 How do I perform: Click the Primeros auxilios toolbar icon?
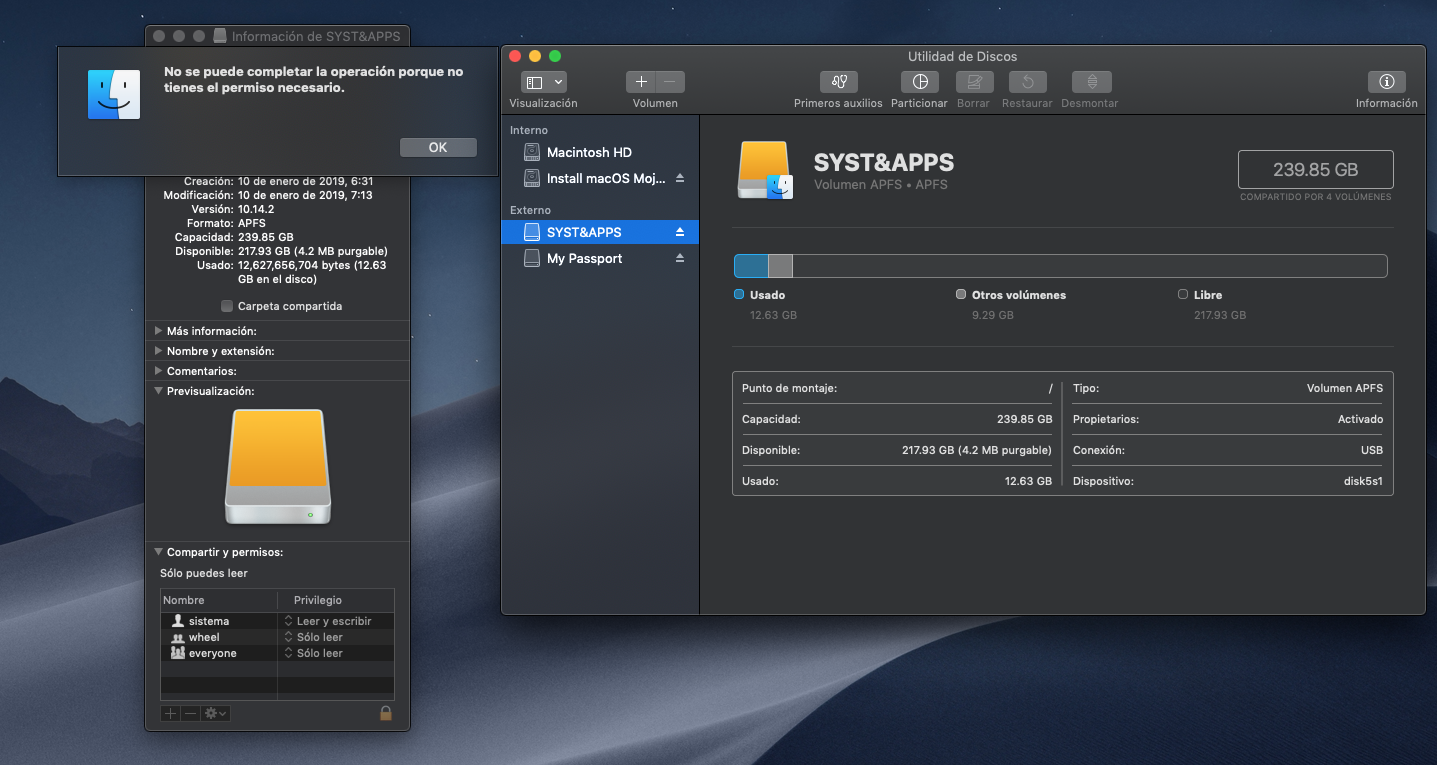pos(838,82)
